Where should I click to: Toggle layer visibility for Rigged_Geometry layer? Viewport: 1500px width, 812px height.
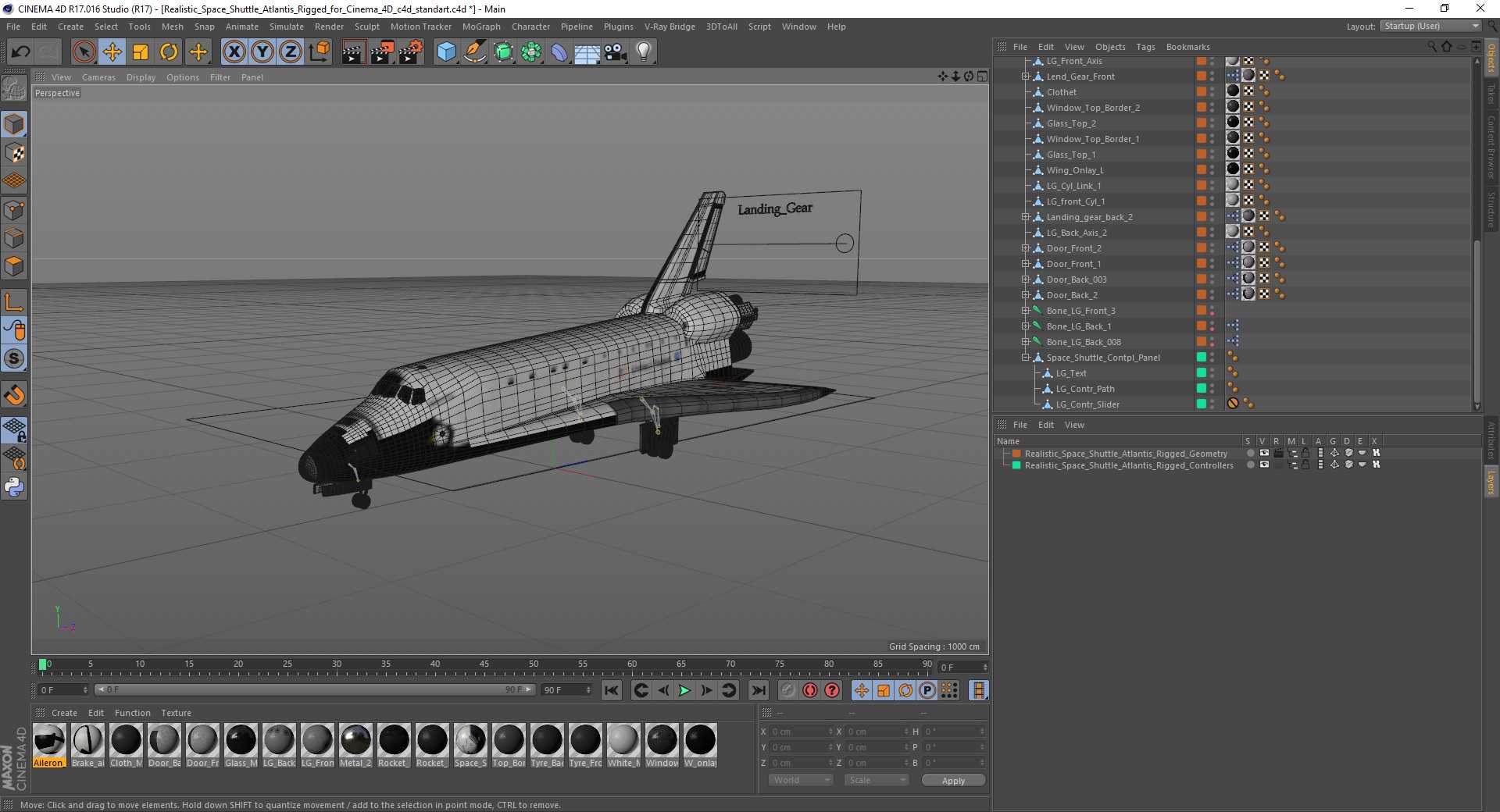click(1264, 453)
